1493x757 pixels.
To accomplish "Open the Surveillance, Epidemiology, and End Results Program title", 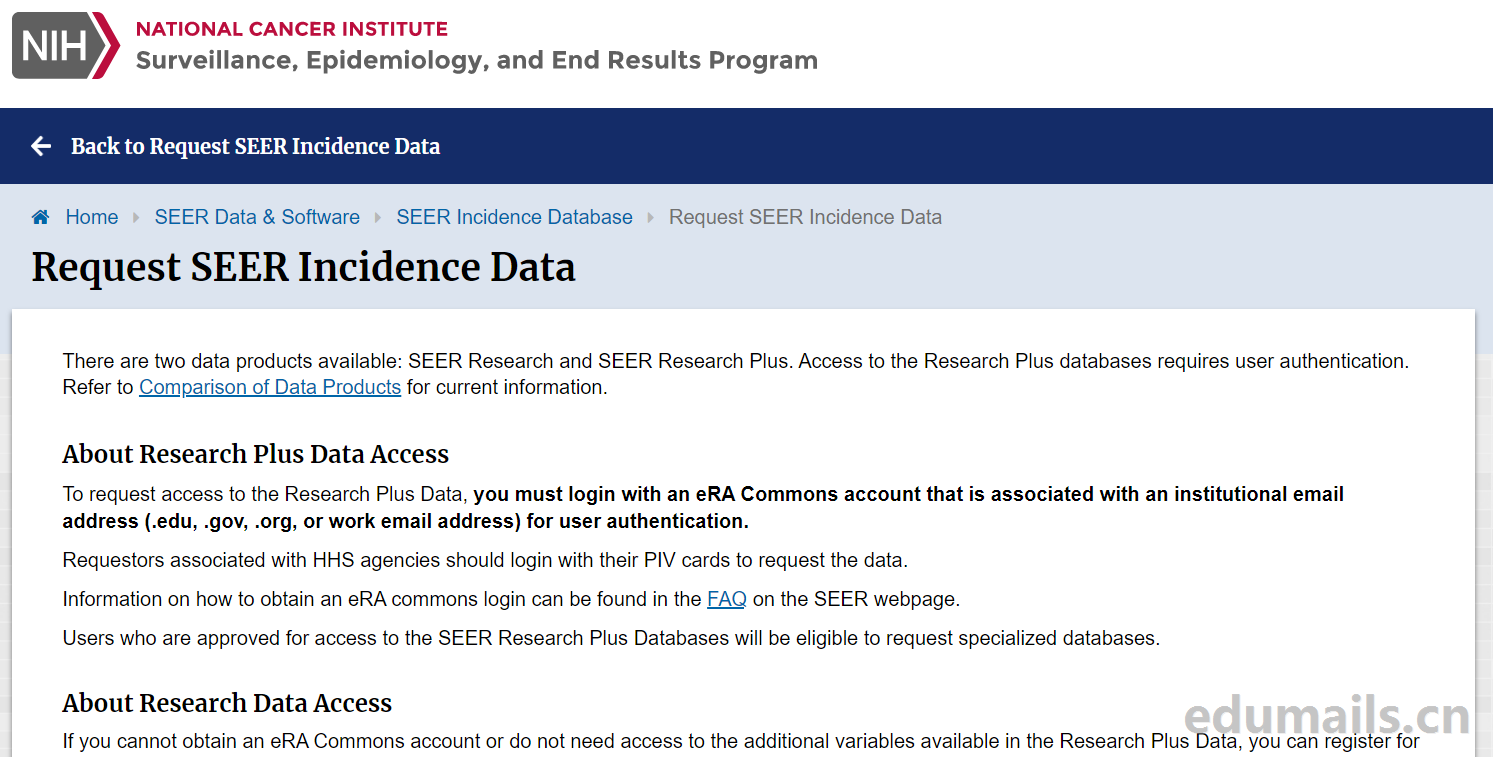I will tap(476, 60).
